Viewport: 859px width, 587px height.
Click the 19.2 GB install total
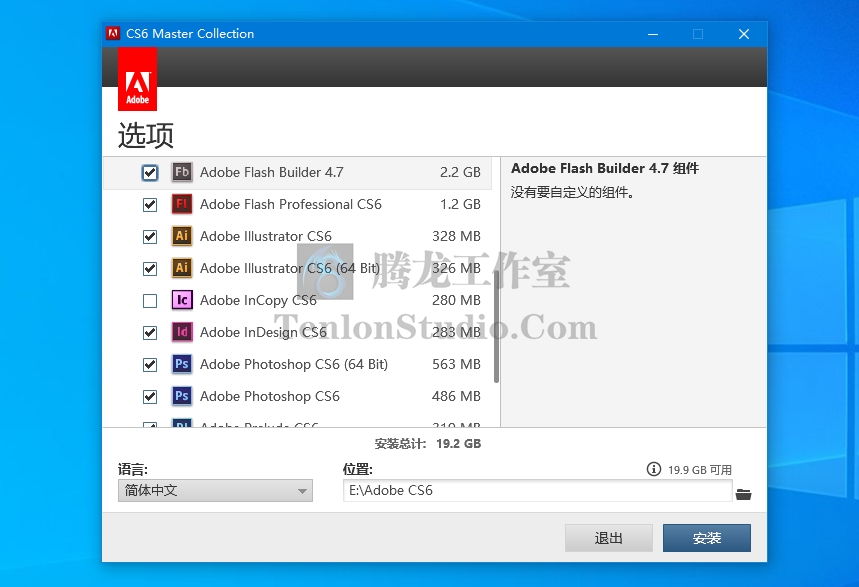[x=459, y=443]
